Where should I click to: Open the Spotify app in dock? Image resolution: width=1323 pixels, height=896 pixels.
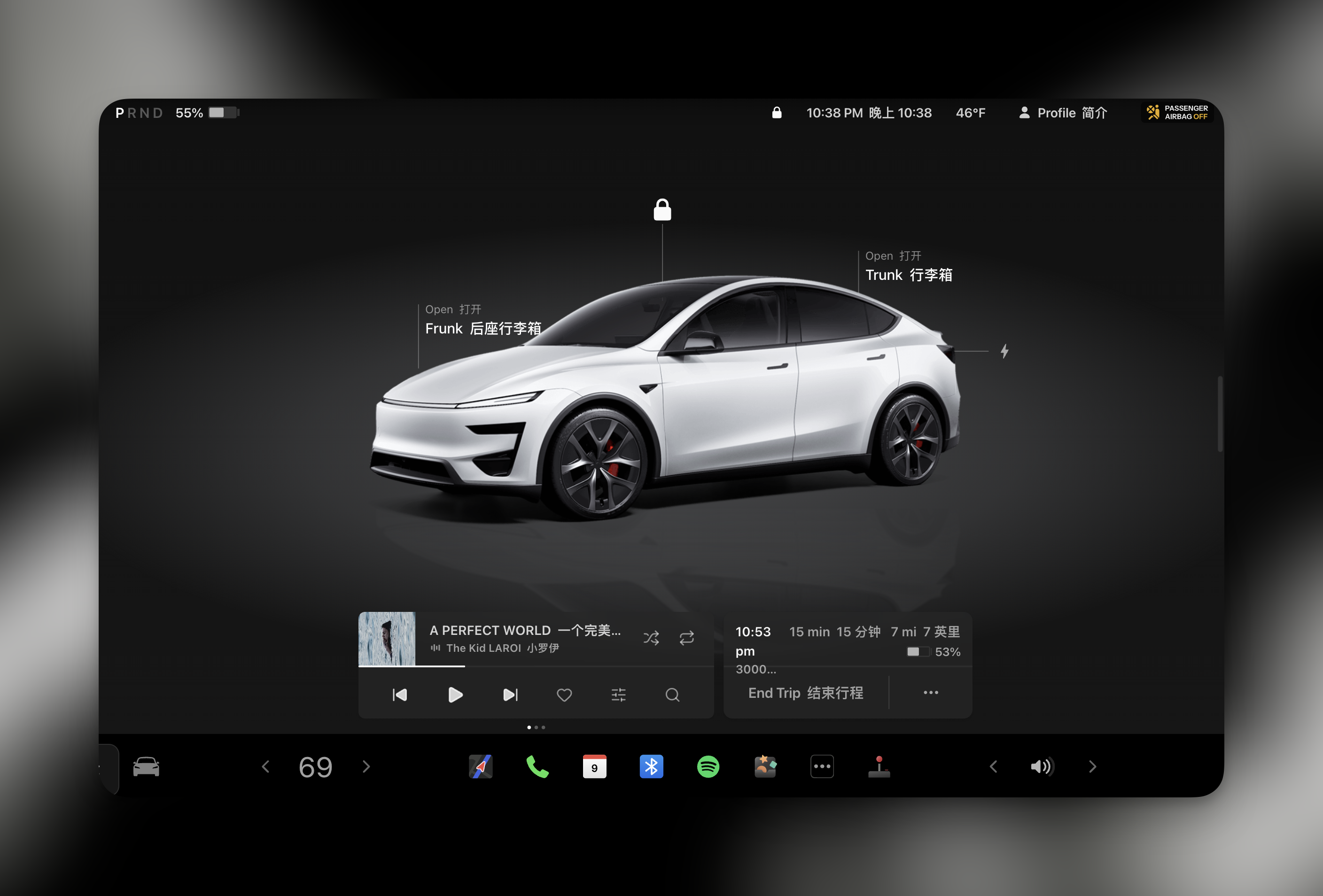click(x=708, y=766)
